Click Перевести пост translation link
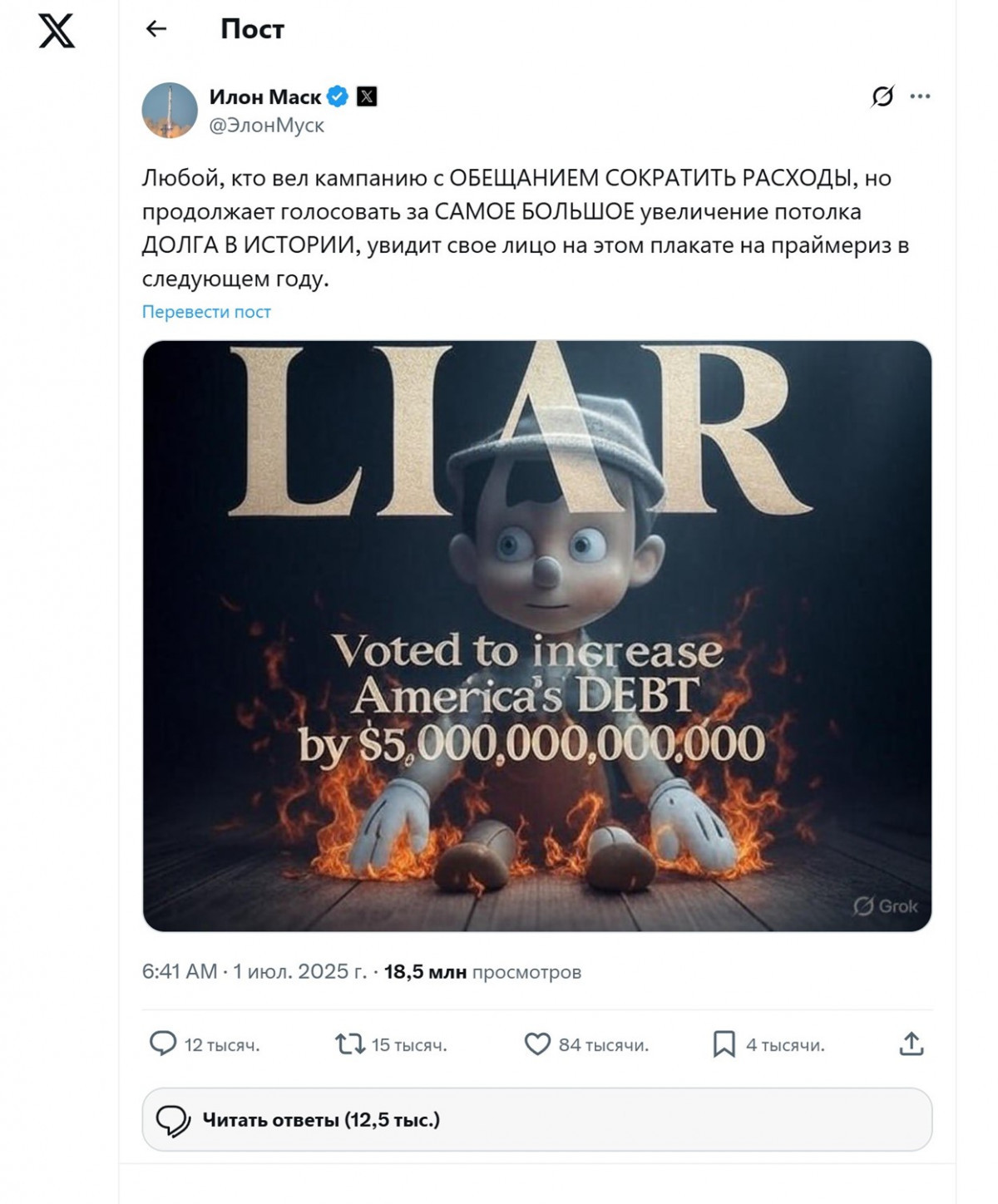 [206, 312]
